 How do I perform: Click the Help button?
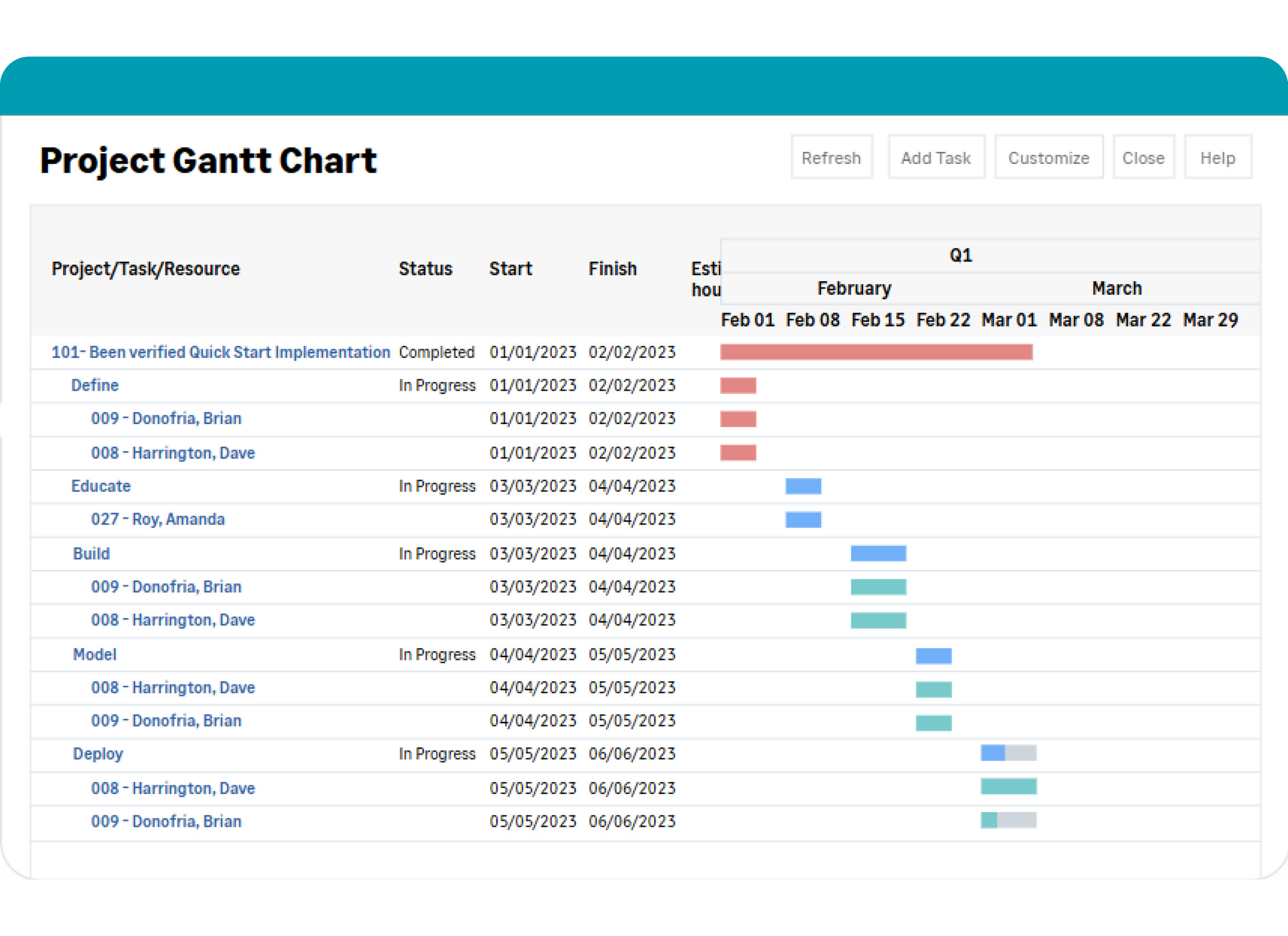point(1217,157)
